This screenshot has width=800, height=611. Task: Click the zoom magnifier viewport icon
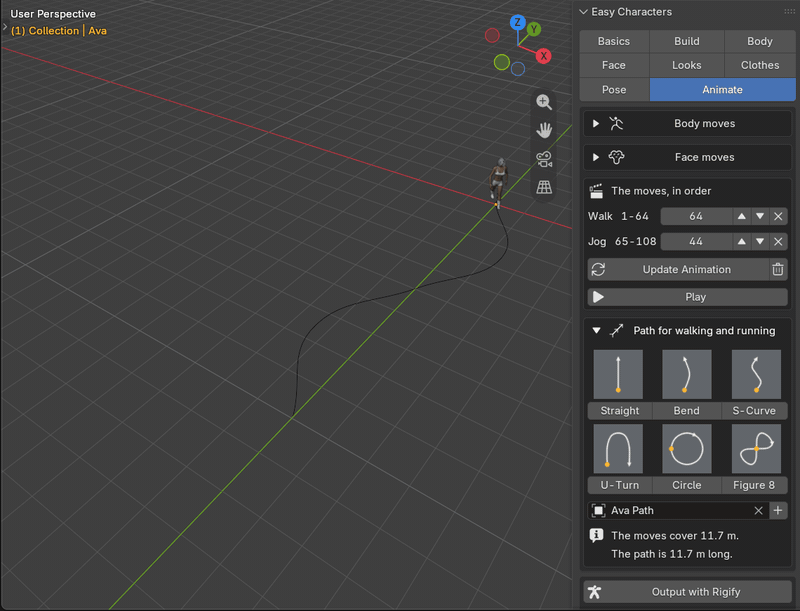544,102
